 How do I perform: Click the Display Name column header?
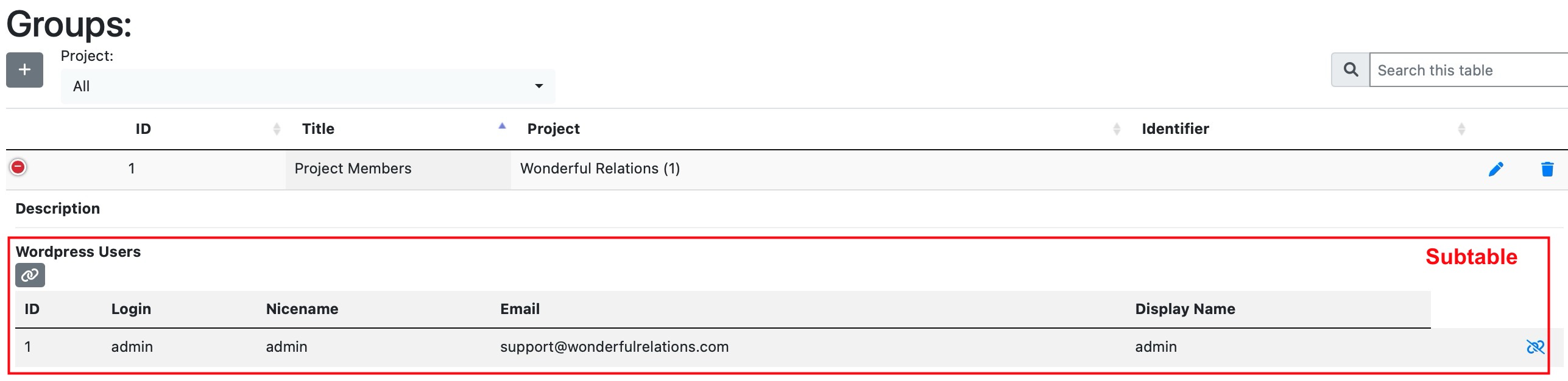pyautogui.click(x=1185, y=309)
